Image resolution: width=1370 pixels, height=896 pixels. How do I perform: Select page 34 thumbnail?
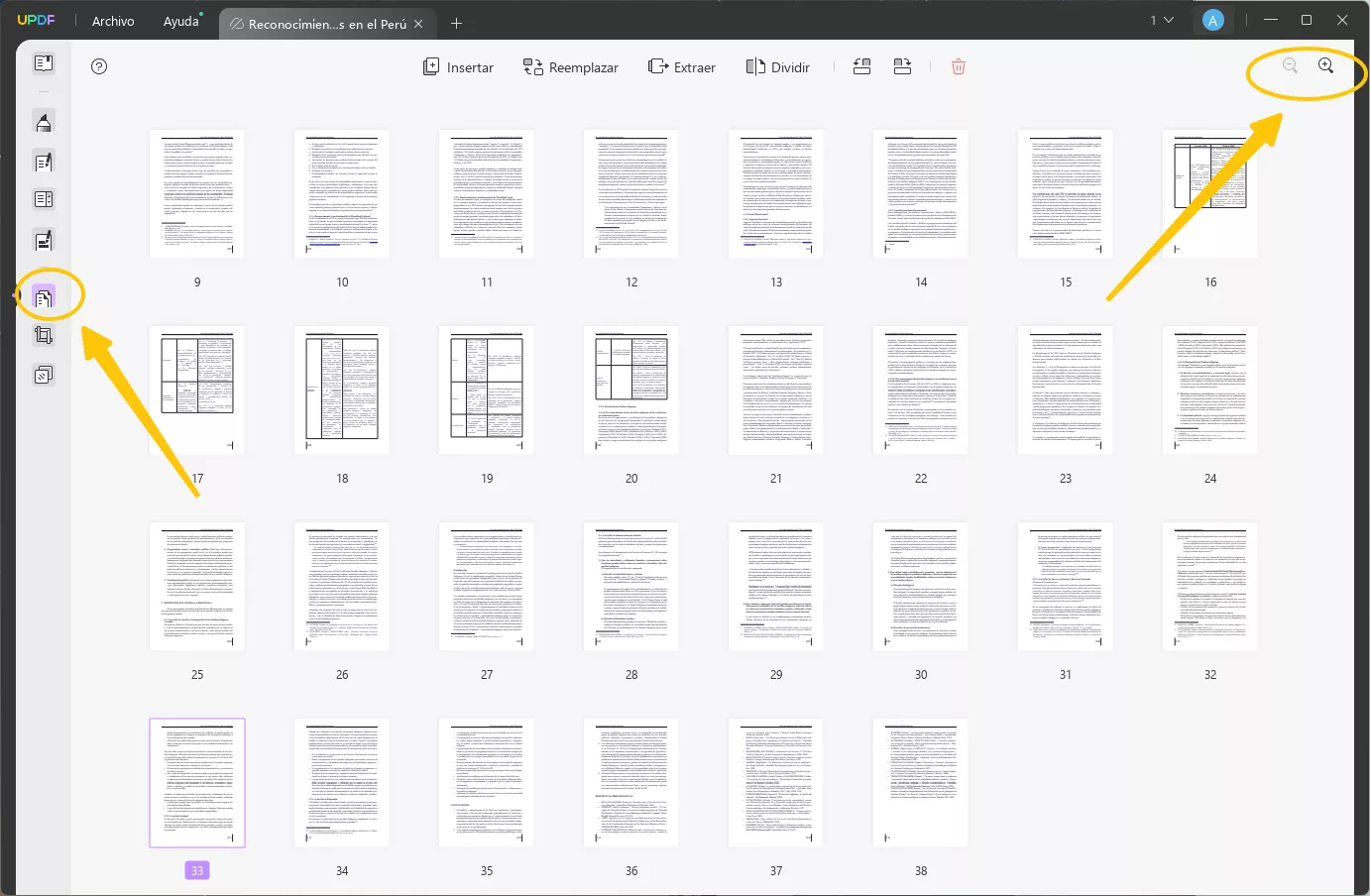tap(342, 783)
